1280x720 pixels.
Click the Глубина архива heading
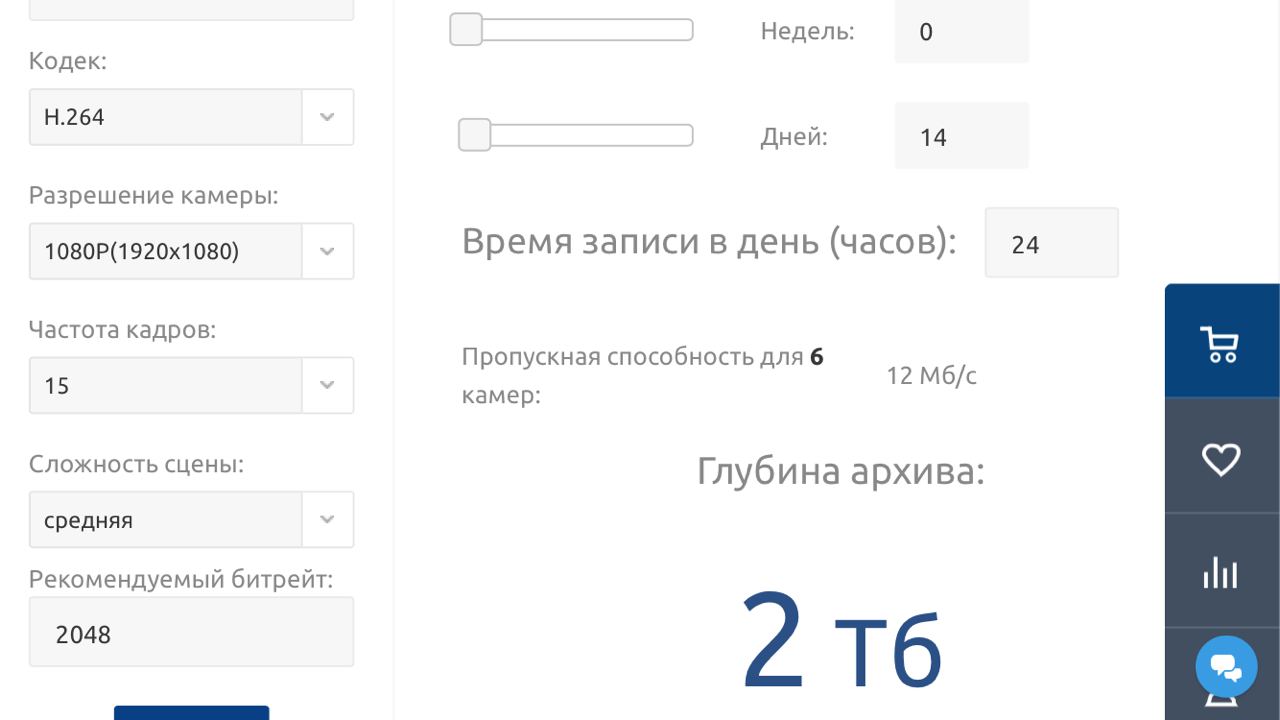coord(841,470)
